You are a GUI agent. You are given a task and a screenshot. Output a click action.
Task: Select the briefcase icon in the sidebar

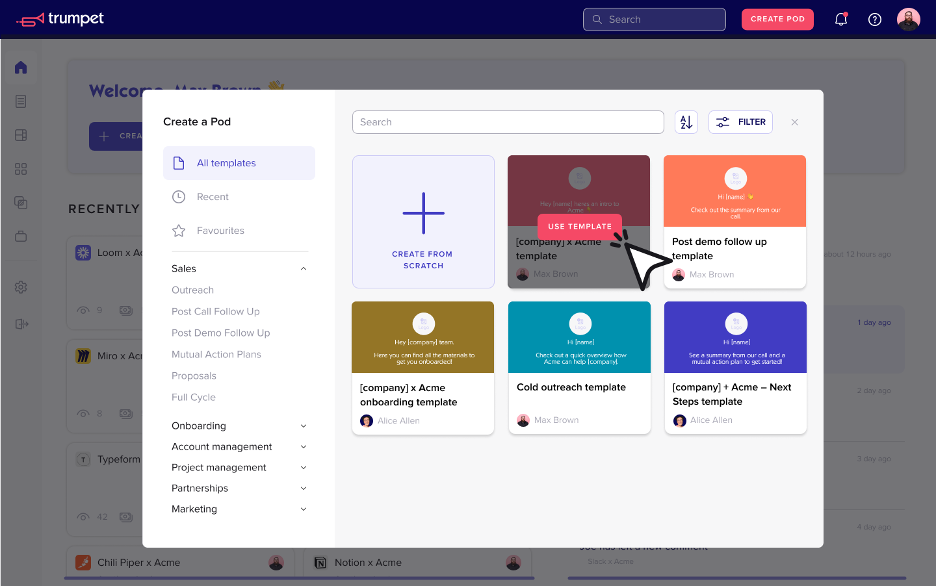20,236
